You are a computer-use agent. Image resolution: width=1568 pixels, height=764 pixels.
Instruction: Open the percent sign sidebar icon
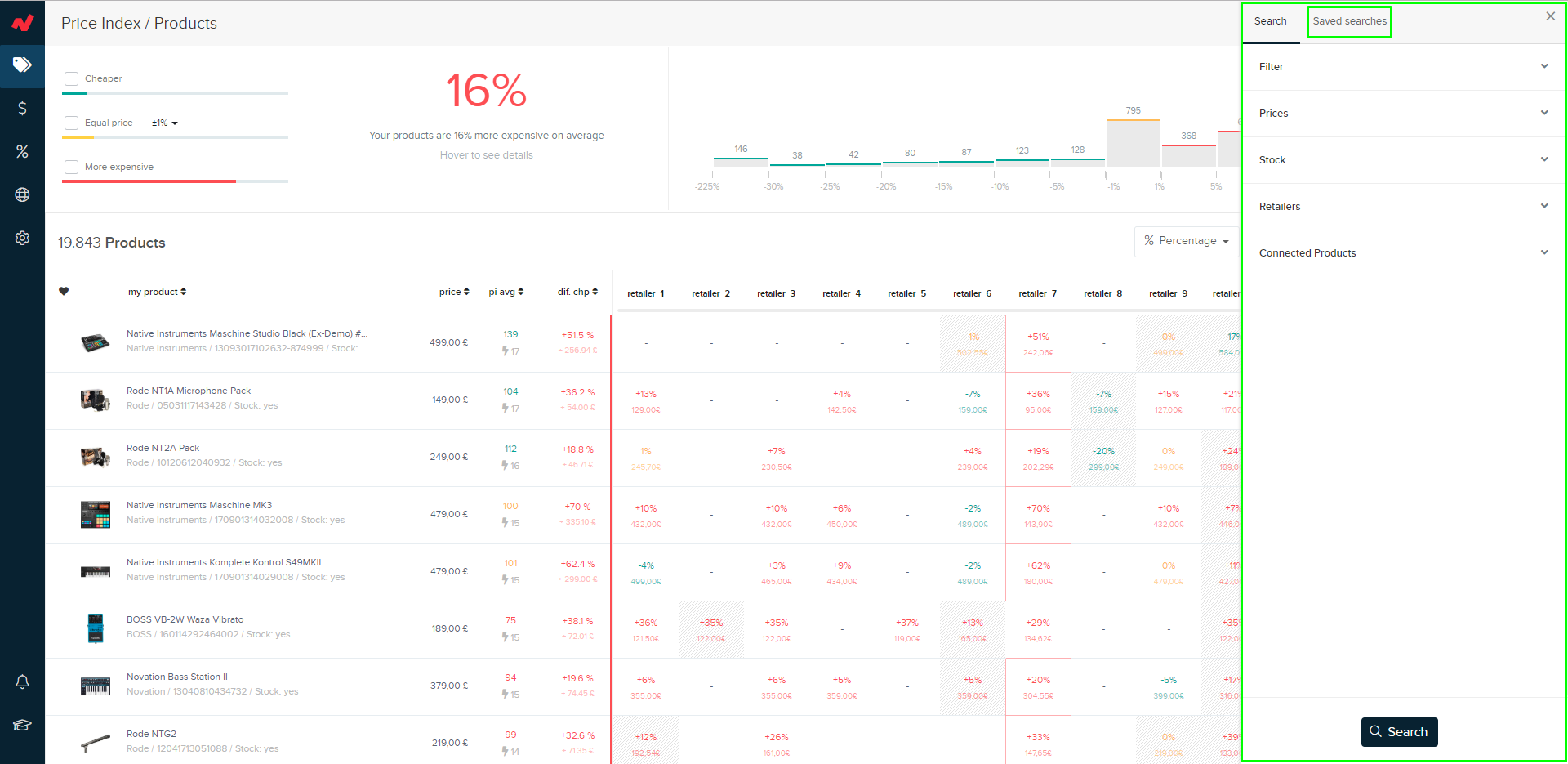pos(22,151)
